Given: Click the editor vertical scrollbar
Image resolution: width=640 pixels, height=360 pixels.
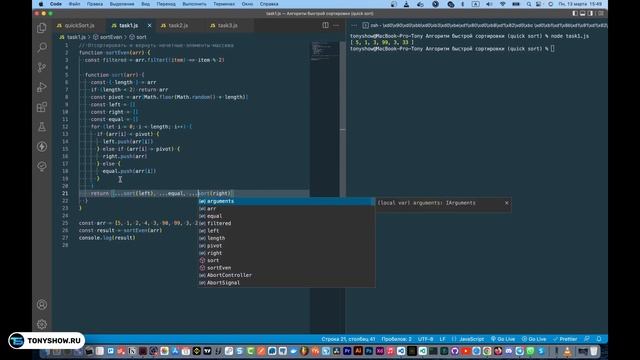Looking at the screenshot, I should tap(342, 187).
